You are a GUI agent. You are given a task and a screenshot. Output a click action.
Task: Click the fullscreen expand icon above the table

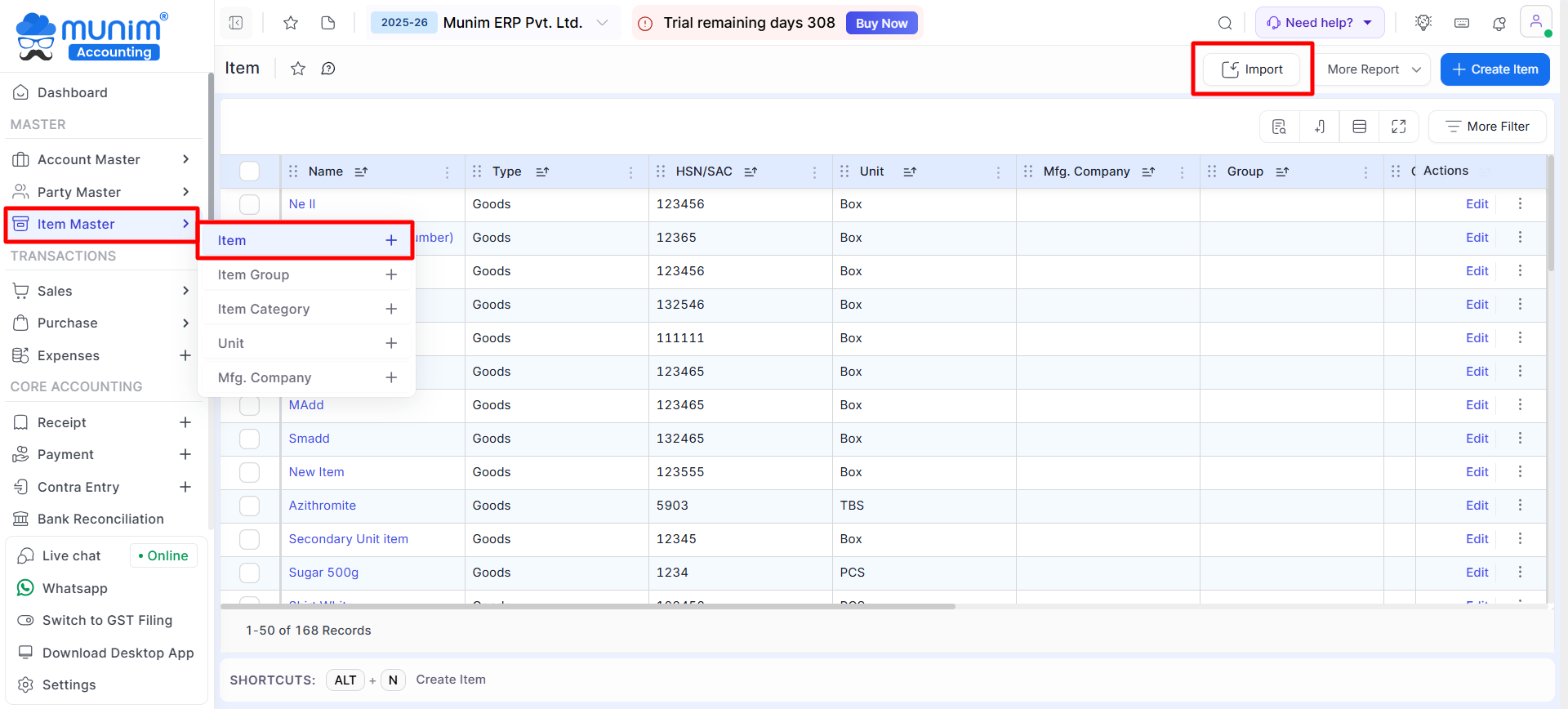(1398, 127)
